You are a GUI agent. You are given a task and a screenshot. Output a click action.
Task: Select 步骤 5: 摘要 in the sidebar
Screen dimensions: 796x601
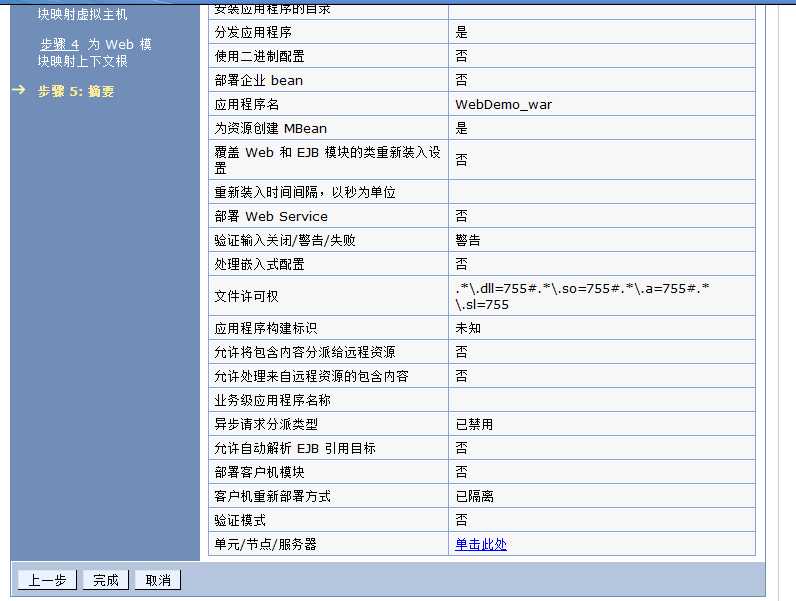76,91
